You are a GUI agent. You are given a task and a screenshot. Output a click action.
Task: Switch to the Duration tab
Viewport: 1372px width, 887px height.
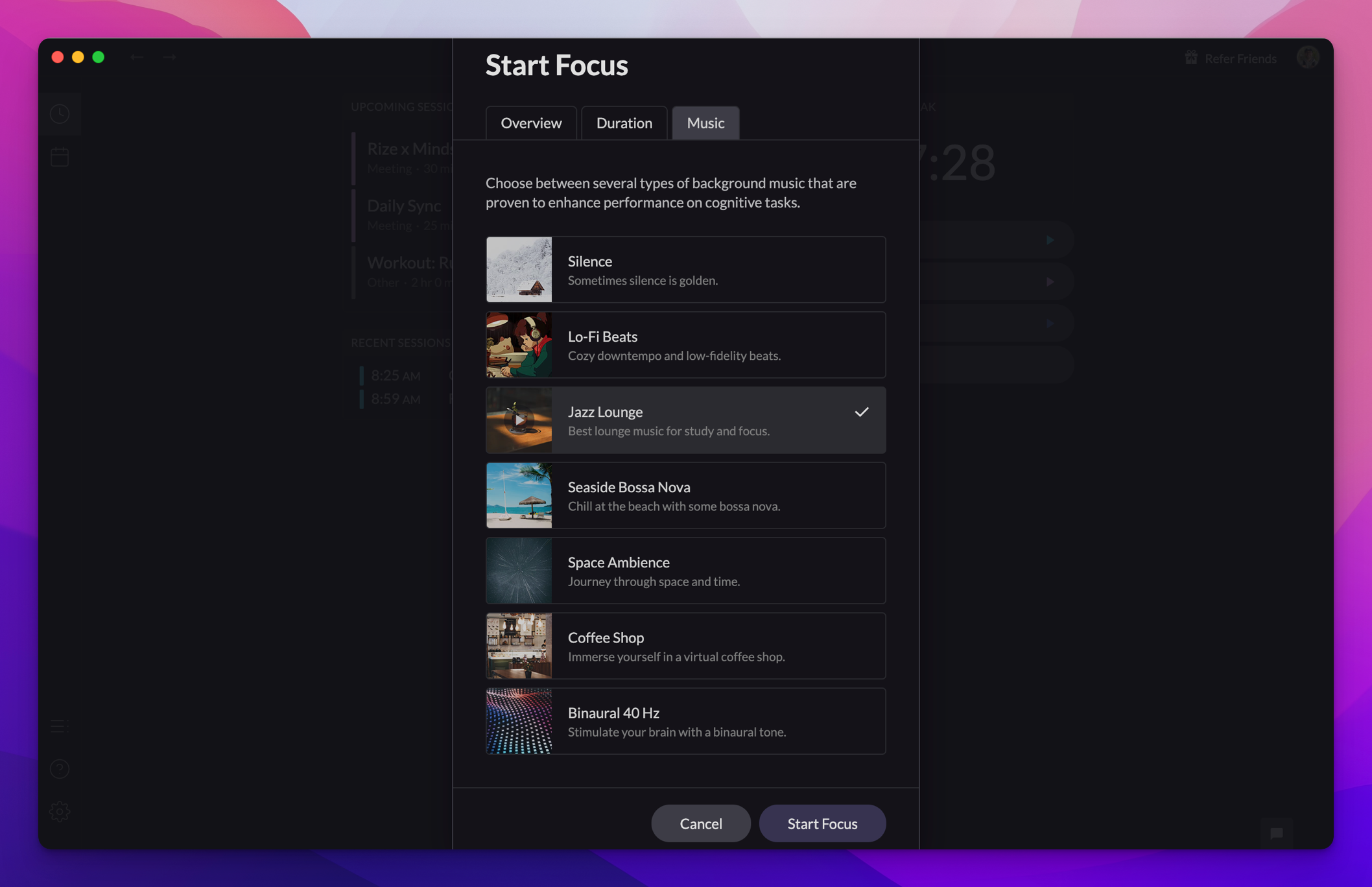coord(624,123)
